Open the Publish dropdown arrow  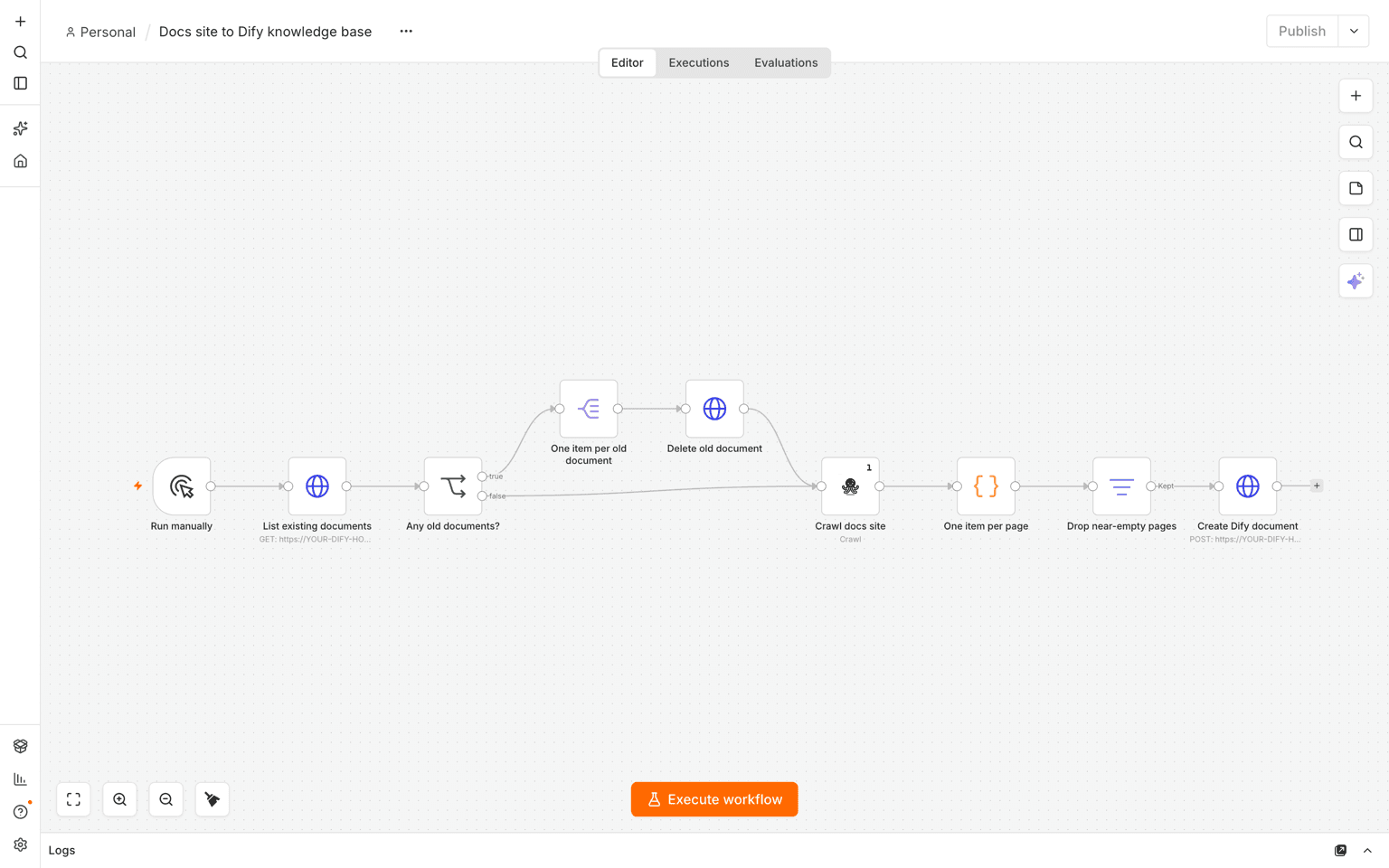point(1354,31)
